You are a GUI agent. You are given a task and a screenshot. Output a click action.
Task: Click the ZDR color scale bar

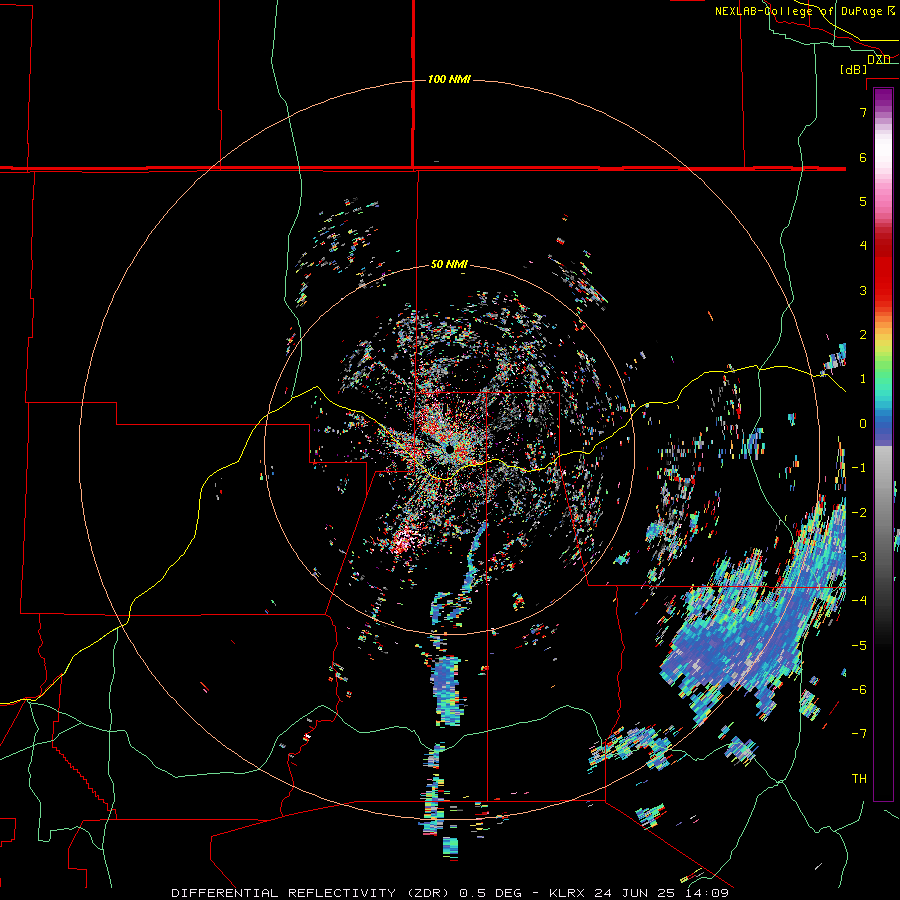click(x=883, y=444)
